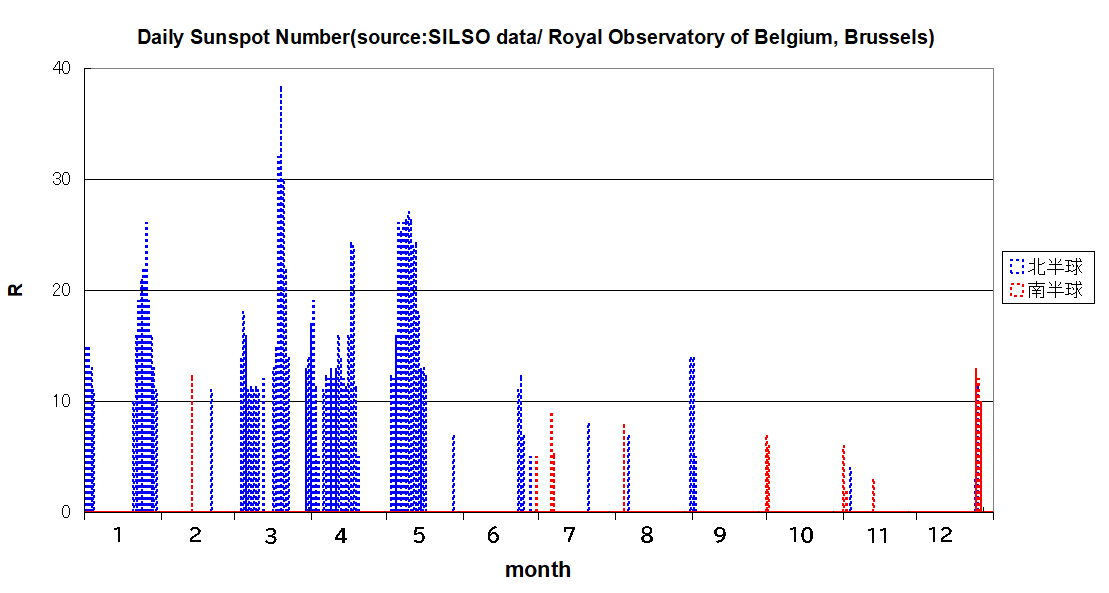Click the Daily Sunspot Number chart title

536,38
